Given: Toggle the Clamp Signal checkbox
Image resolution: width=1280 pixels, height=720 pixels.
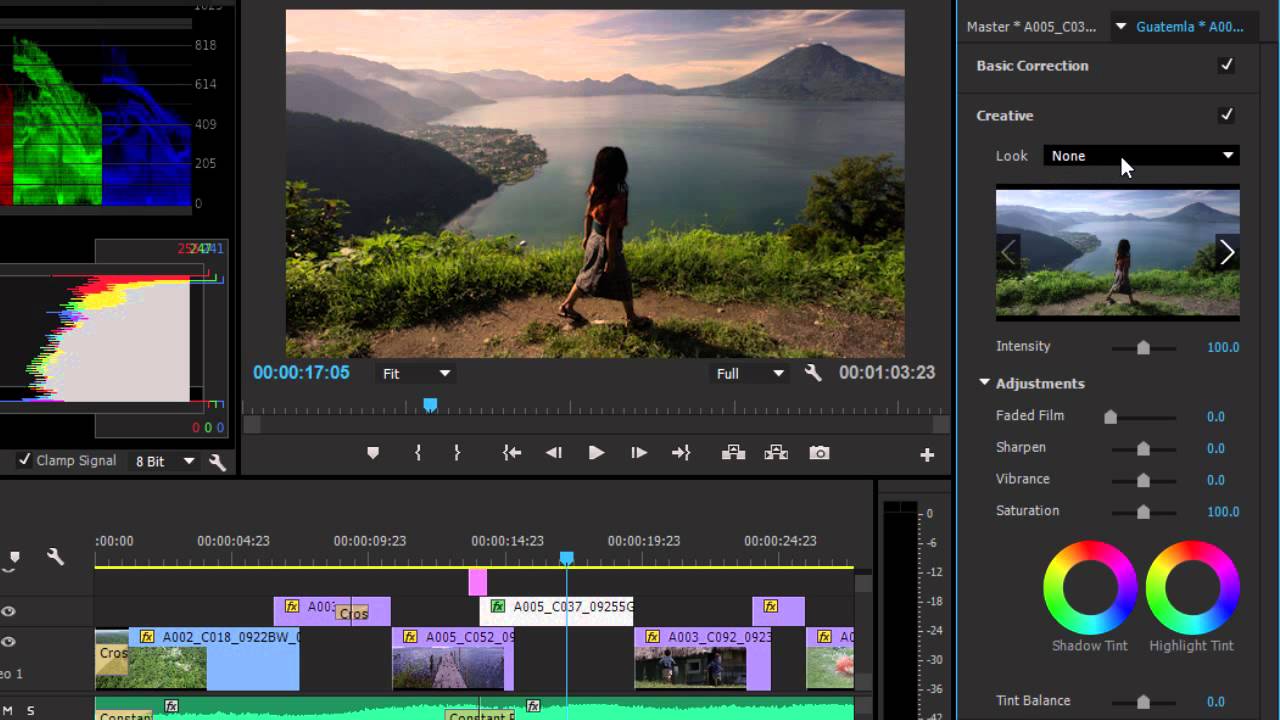Looking at the screenshot, I should coord(25,461).
